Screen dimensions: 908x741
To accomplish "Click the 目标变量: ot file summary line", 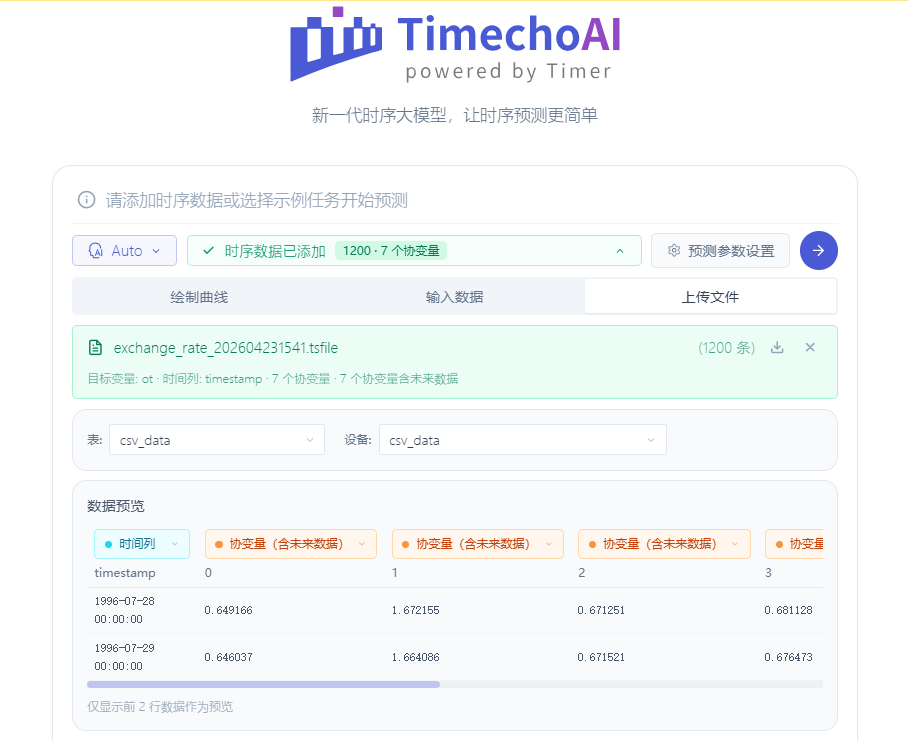I will (x=273, y=379).
